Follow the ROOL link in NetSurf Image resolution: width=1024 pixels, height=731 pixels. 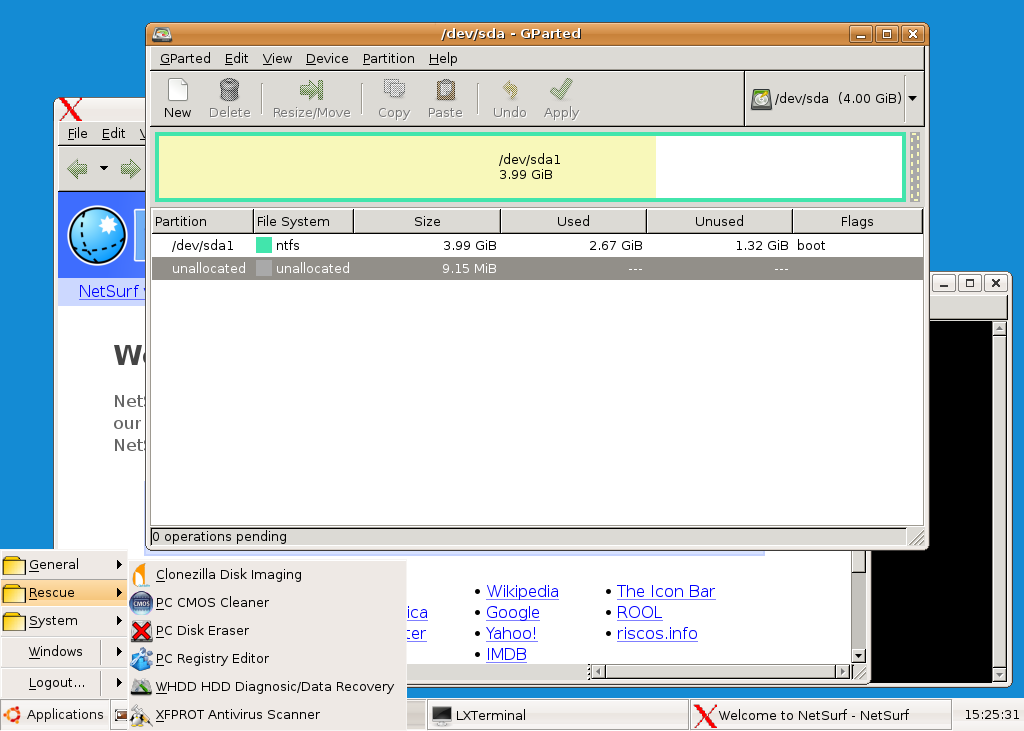point(639,612)
